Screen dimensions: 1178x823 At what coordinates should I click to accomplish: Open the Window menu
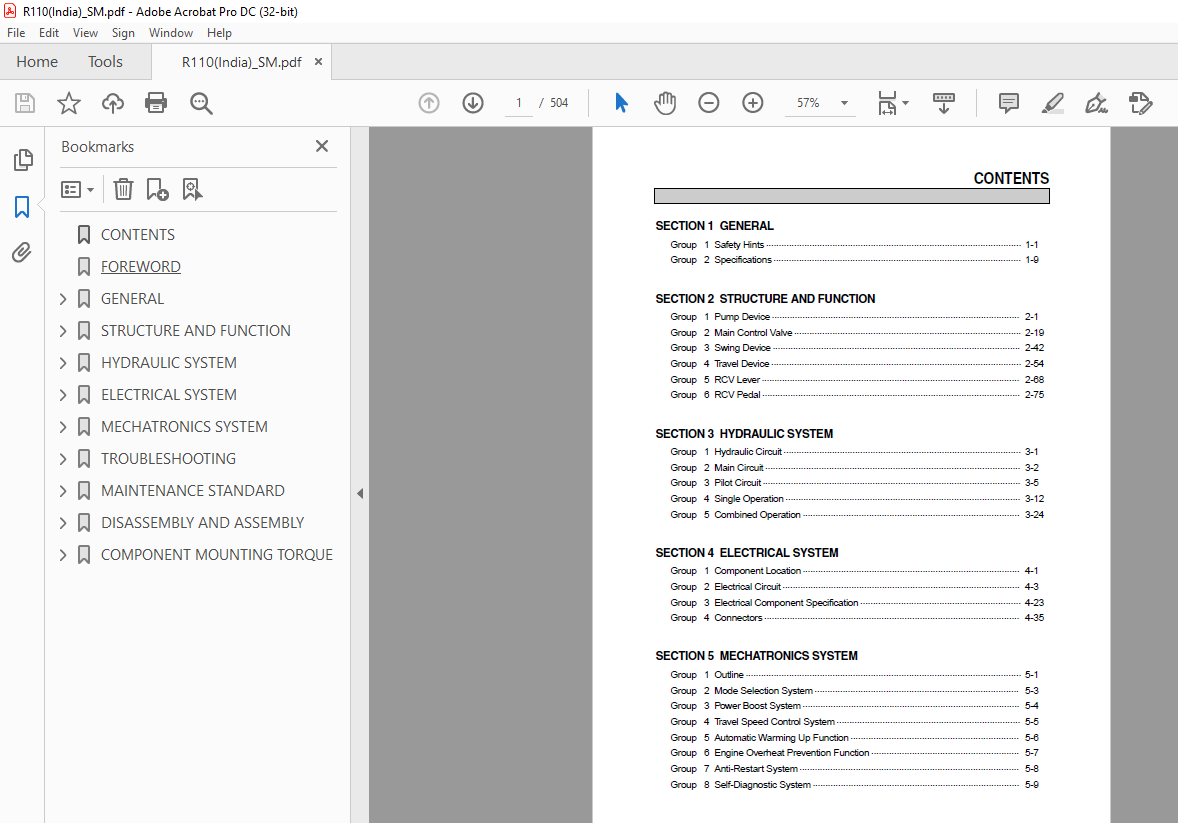pyautogui.click(x=171, y=33)
